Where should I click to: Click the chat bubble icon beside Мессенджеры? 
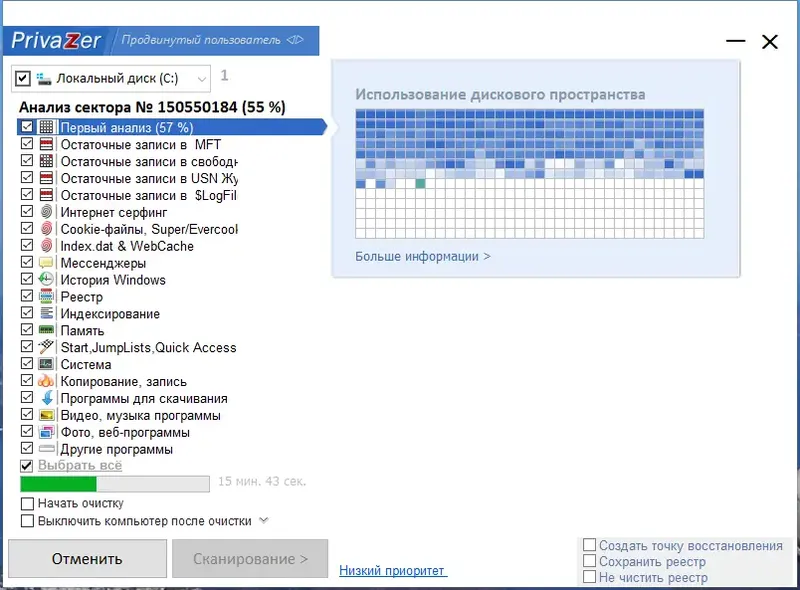46,262
